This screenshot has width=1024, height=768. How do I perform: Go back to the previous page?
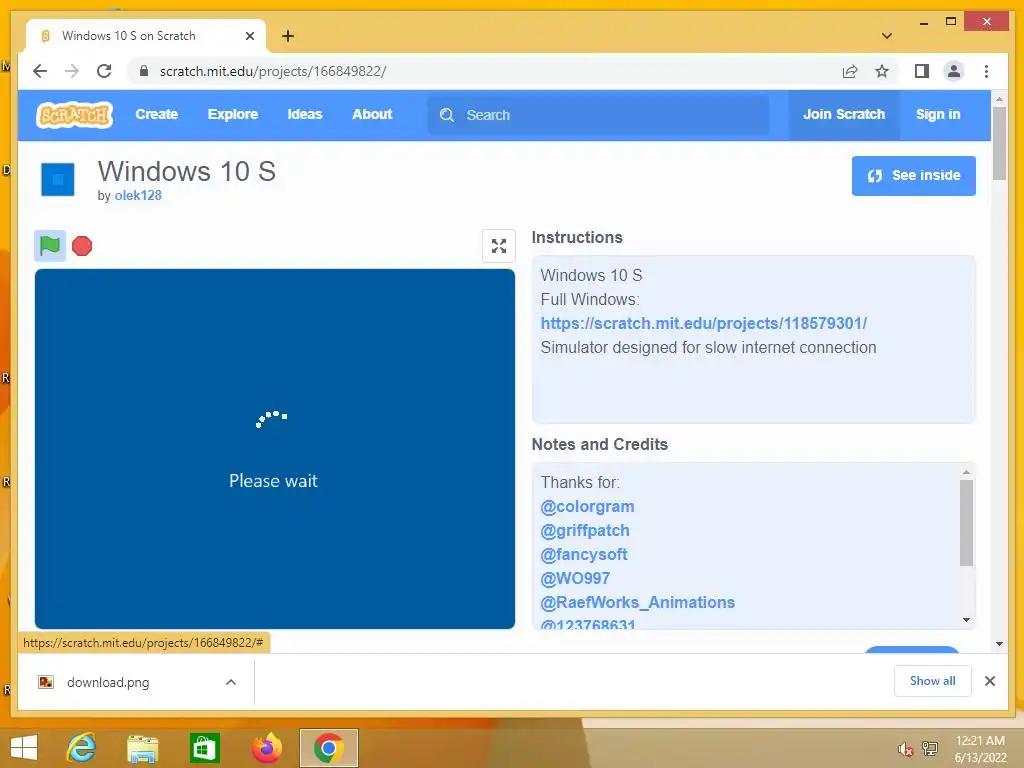coord(40,71)
